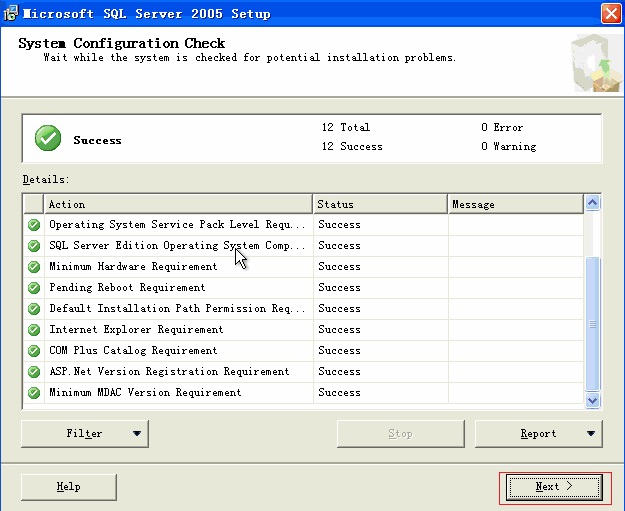
Task: Click the Success status of COM Plus Catalog row
Action: [x=339, y=351]
